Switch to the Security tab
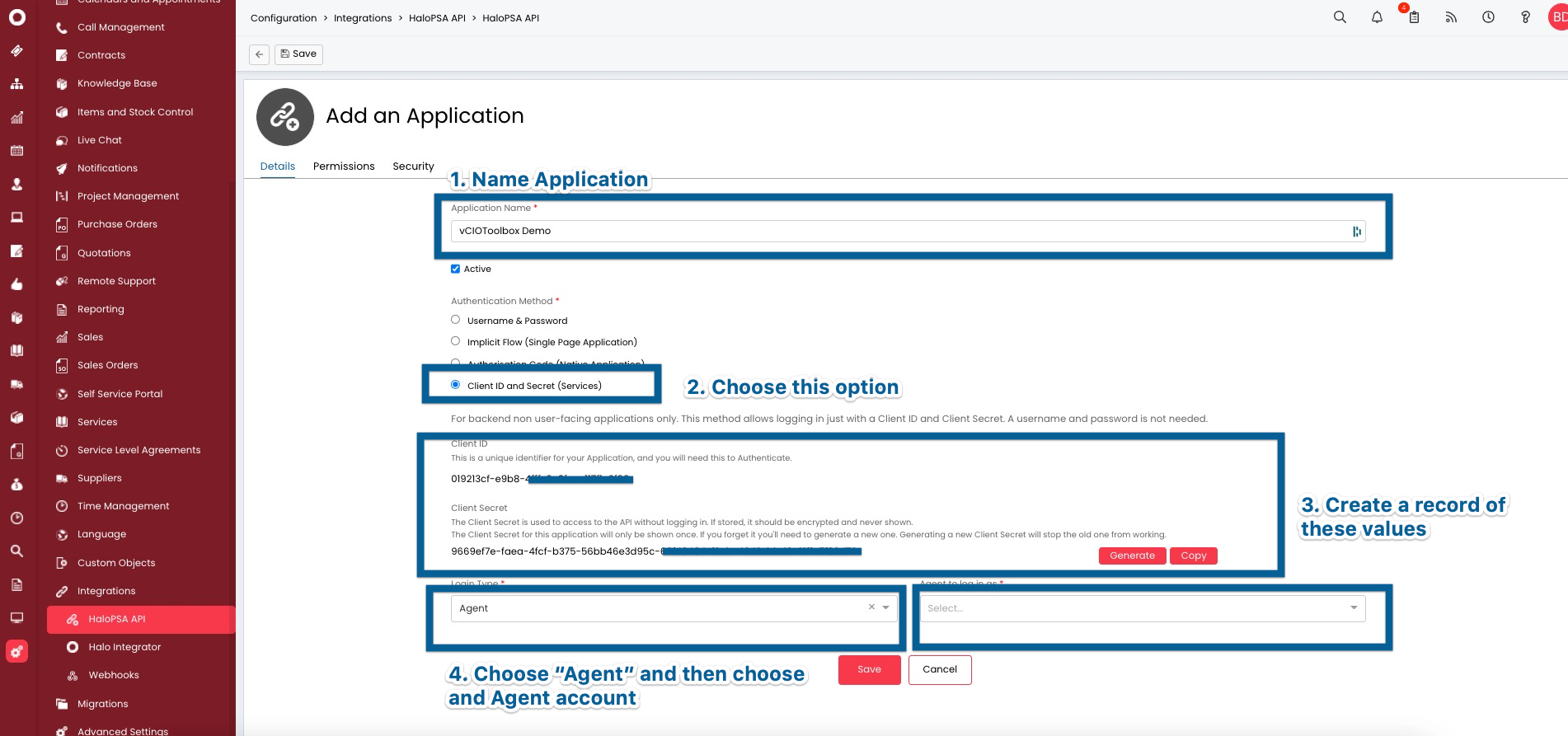Image resolution: width=1568 pixels, height=736 pixels. [x=413, y=166]
